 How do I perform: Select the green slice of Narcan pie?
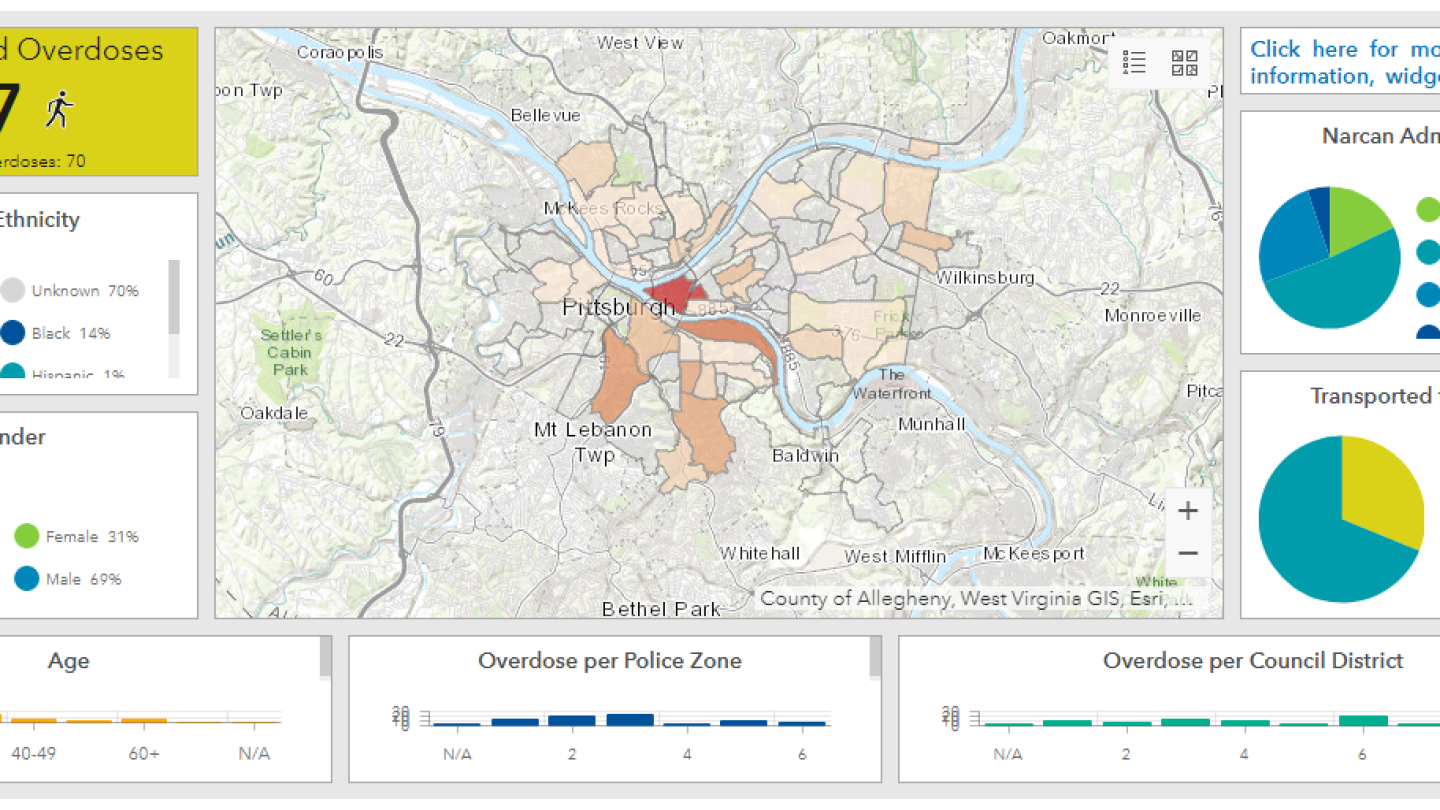click(x=1358, y=217)
